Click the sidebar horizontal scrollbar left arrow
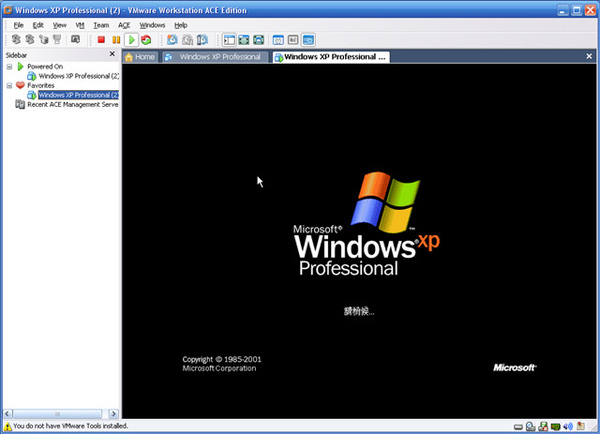 (x=8, y=414)
